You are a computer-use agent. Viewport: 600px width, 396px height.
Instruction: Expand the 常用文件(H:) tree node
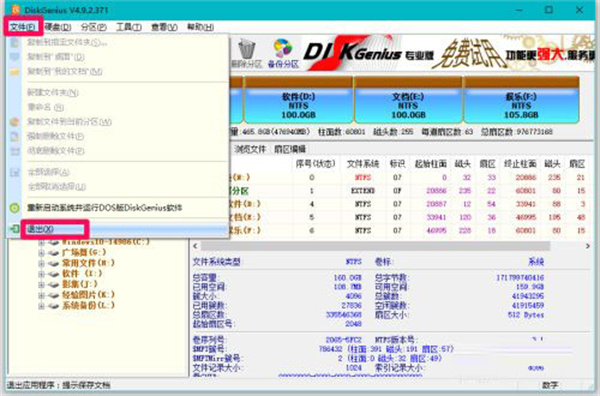point(41,264)
